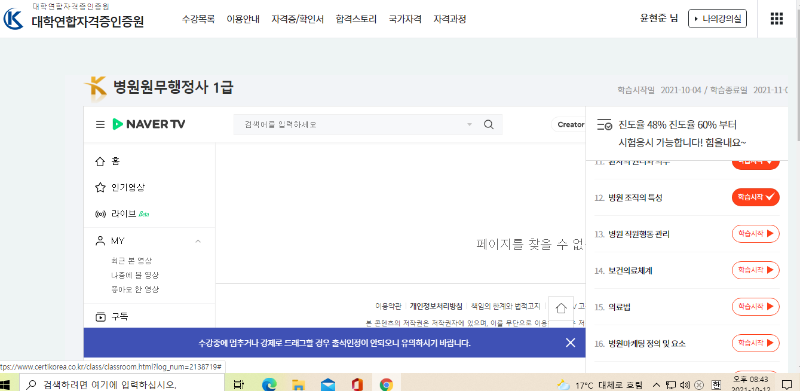This screenshot has height=391, width=800.
Task: Open Microsoft Edge from the taskbar
Action: (x=268, y=384)
